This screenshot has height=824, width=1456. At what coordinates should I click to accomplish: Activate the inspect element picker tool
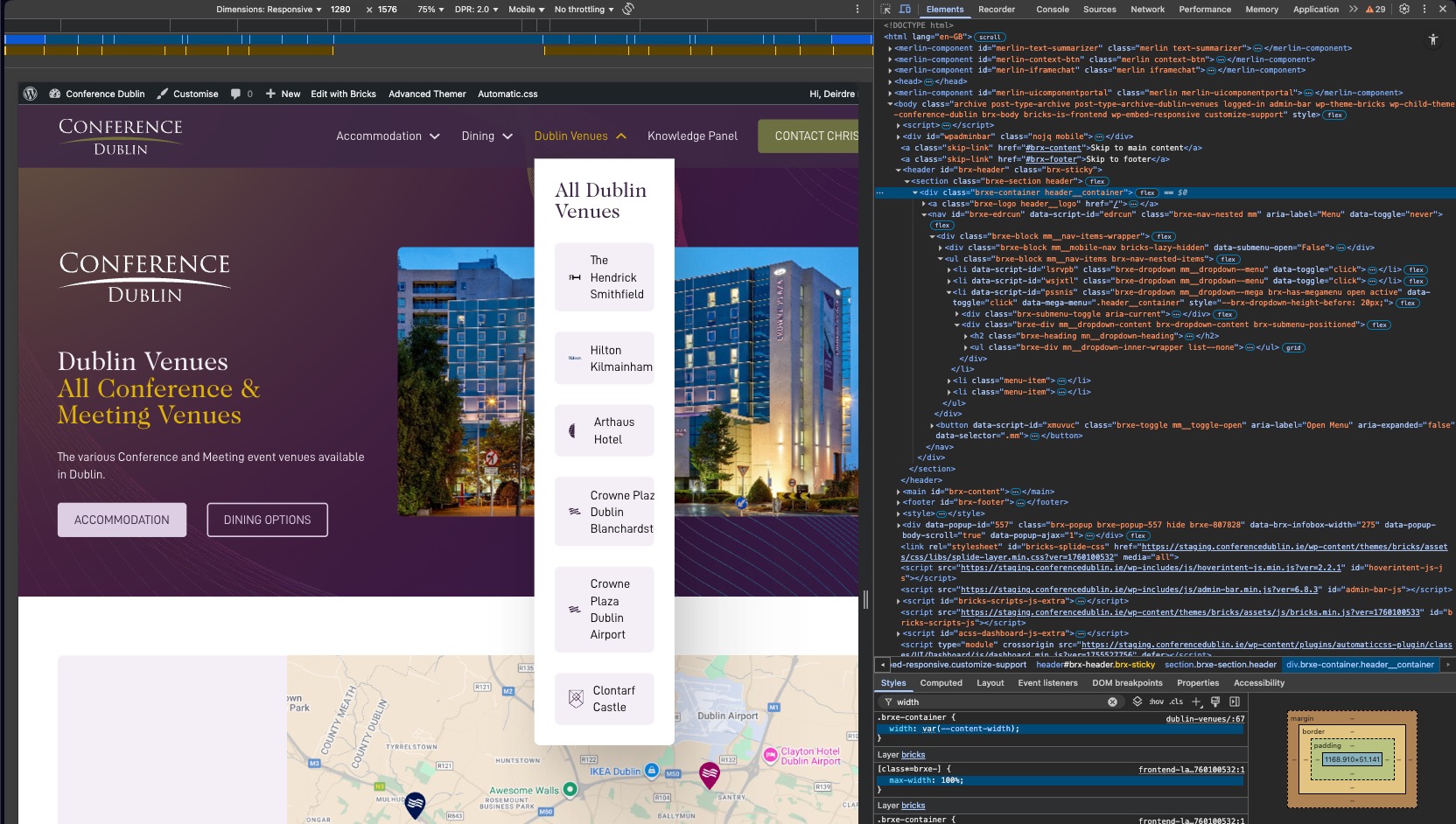885,9
